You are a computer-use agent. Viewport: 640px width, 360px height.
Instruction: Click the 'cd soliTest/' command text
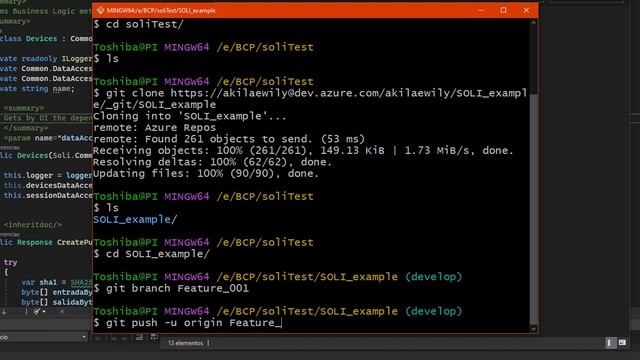tap(145, 24)
